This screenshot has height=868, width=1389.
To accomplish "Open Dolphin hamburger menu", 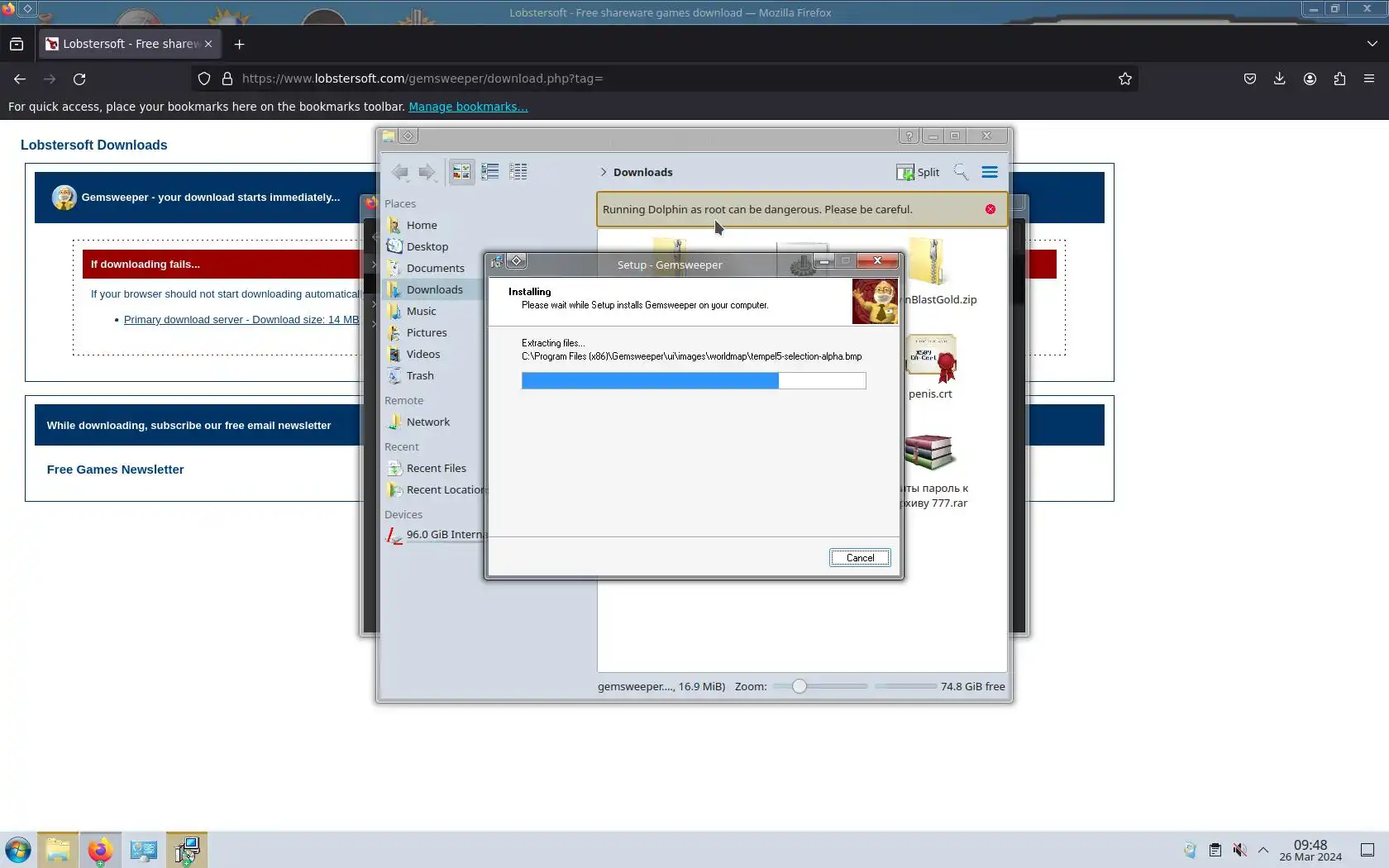I will coord(990,172).
